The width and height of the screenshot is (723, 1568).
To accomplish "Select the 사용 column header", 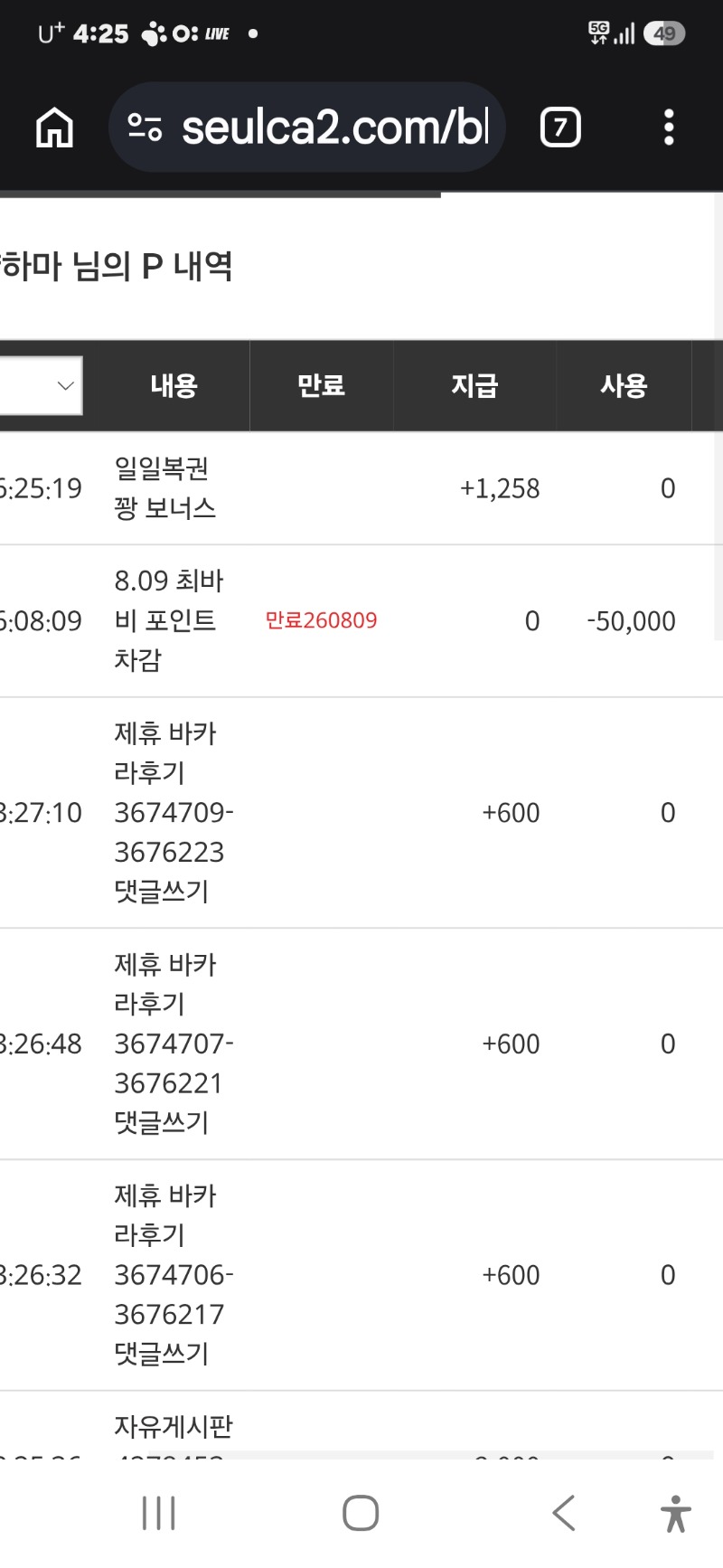I will tap(624, 386).
